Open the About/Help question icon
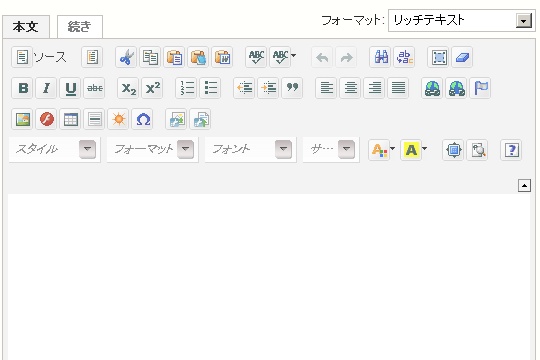 pyautogui.click(x=511, y=150)
